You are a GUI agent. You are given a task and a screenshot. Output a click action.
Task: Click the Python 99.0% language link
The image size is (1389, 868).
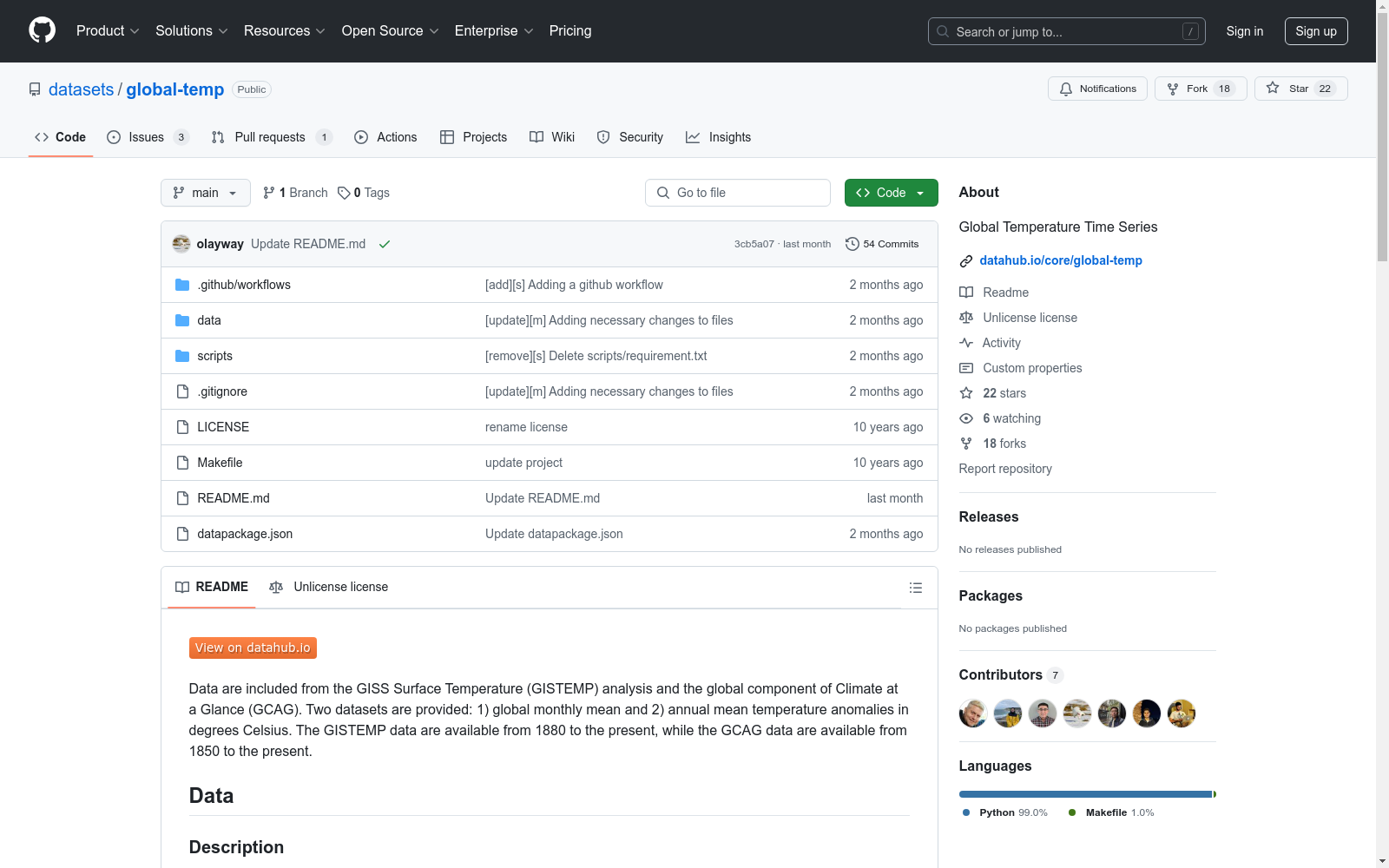pos(1005,812)
